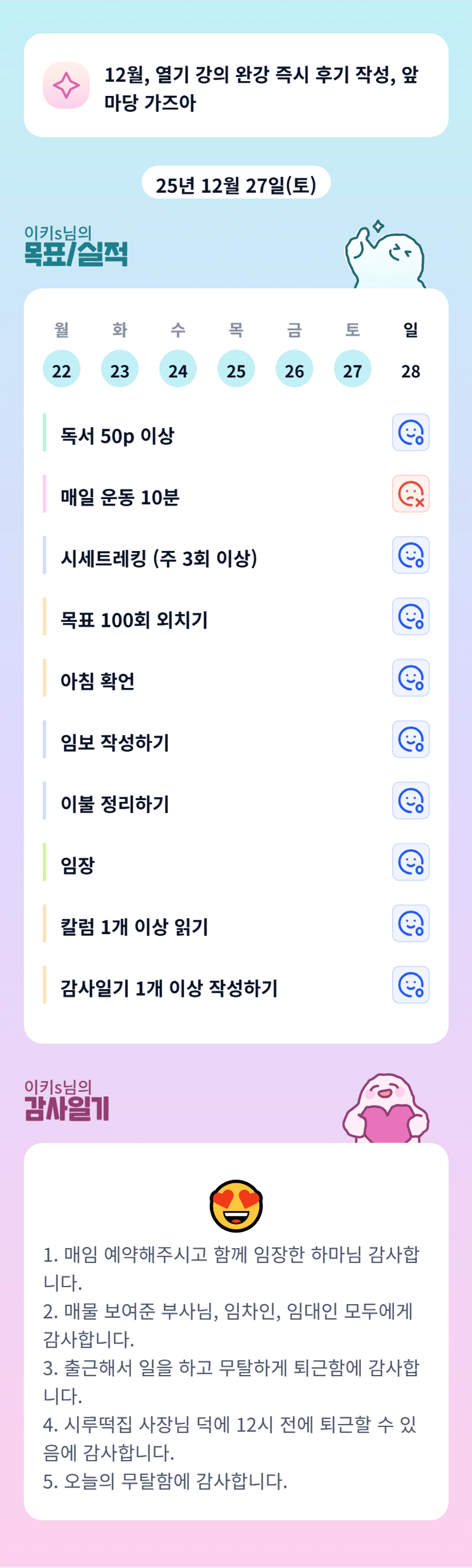Select Monday 22 in the week calendar

point(62,369)
